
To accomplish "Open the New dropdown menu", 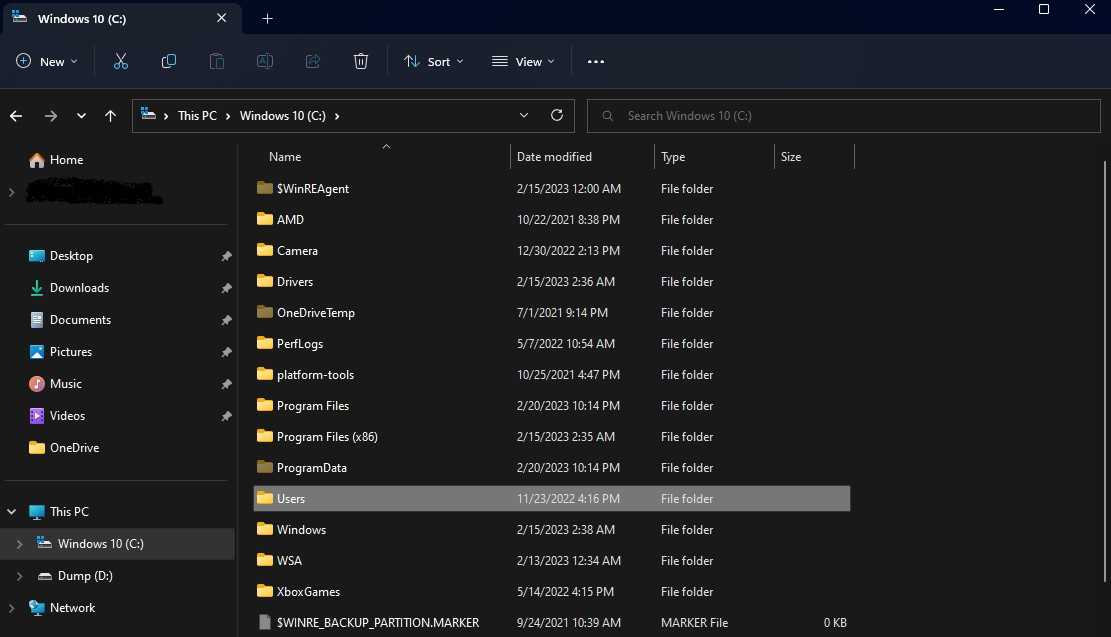I will pyautogui.click(x=47, y=62).
